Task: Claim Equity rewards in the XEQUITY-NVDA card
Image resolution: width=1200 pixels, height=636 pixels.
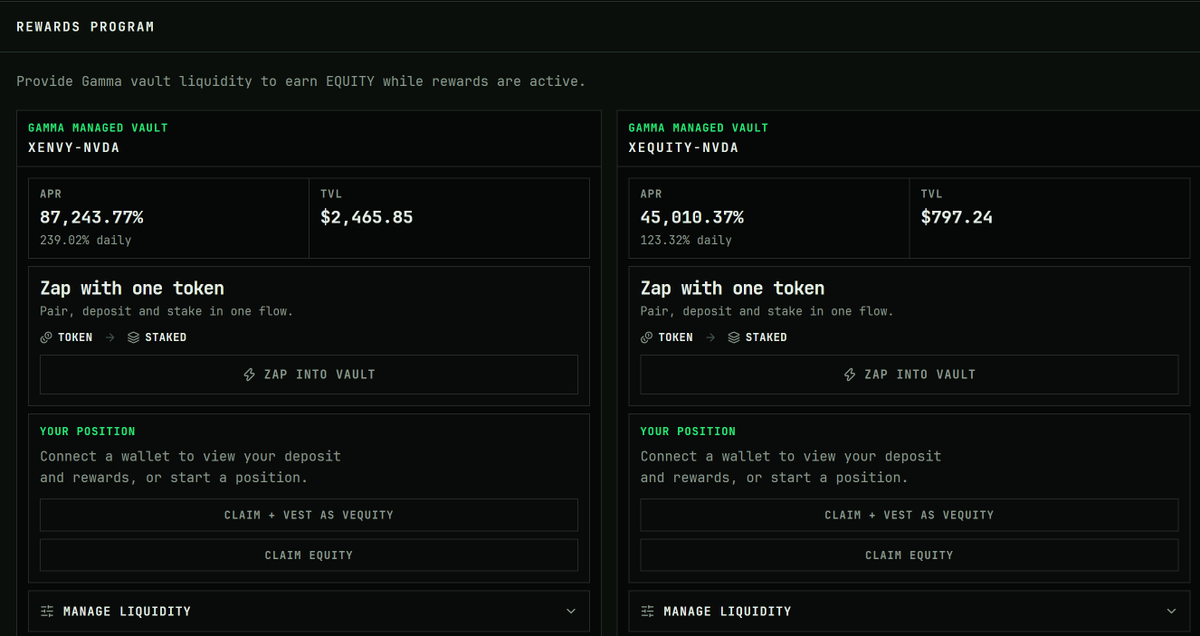Action: tap(909, 555)
